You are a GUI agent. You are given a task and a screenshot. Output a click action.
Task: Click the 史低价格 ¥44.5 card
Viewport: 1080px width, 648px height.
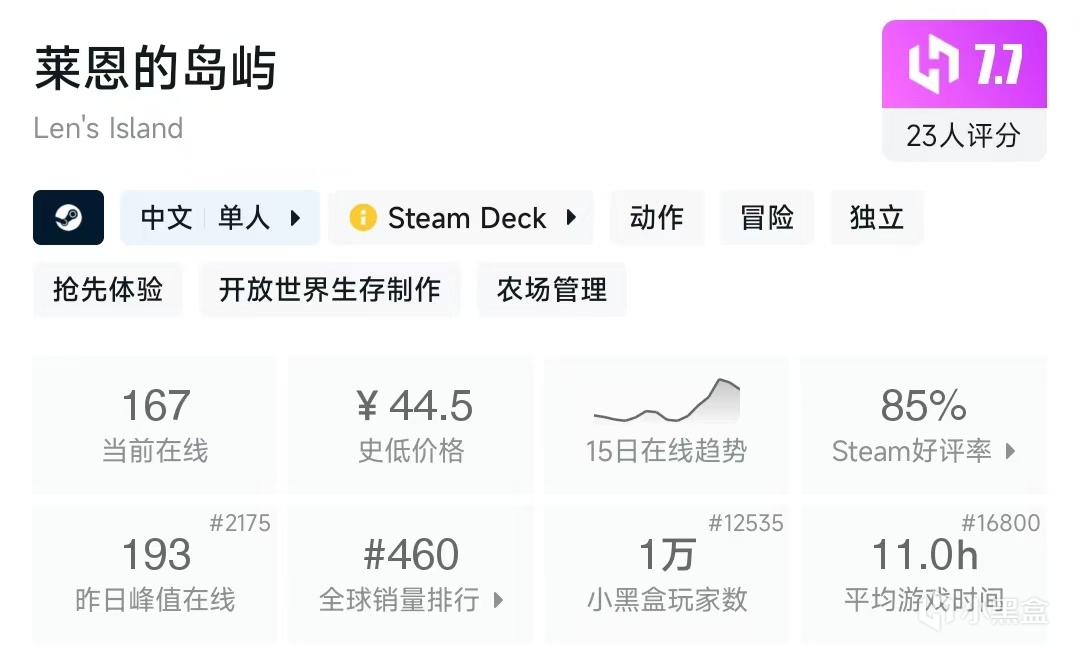411,424
